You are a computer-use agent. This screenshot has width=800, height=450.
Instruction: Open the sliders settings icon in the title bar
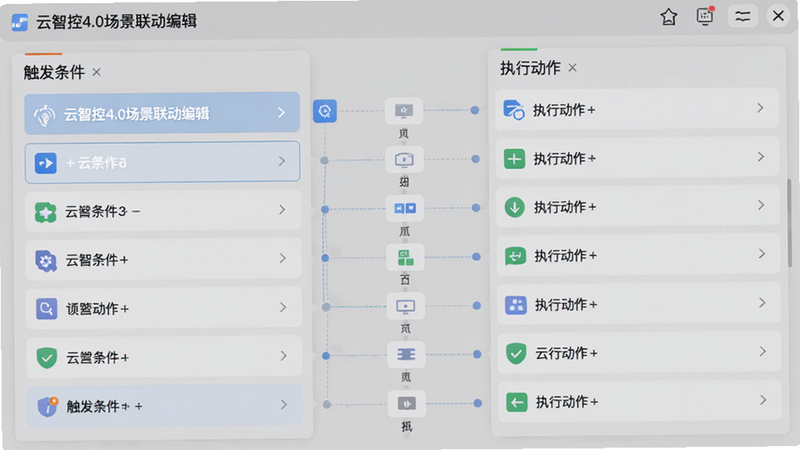click(742, 16)
